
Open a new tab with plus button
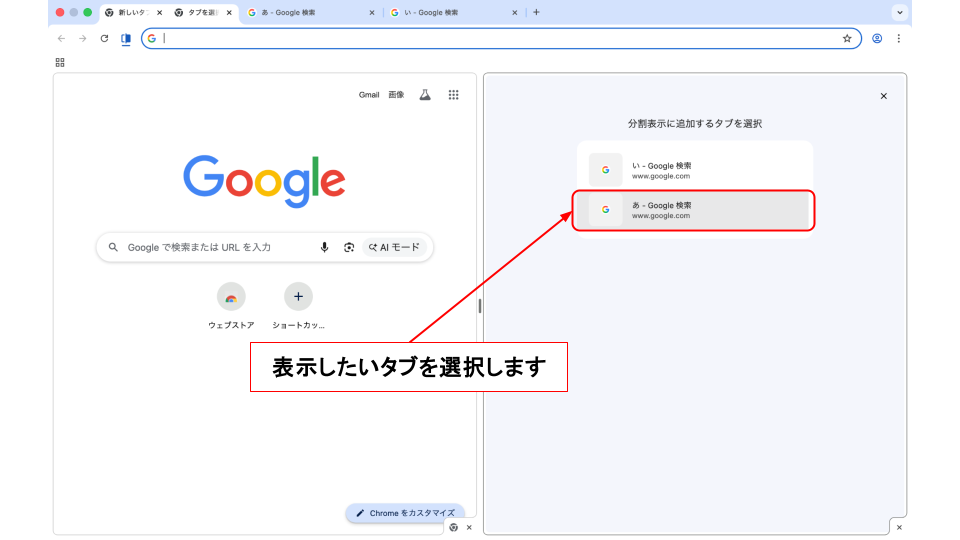(x=537, y=12)
